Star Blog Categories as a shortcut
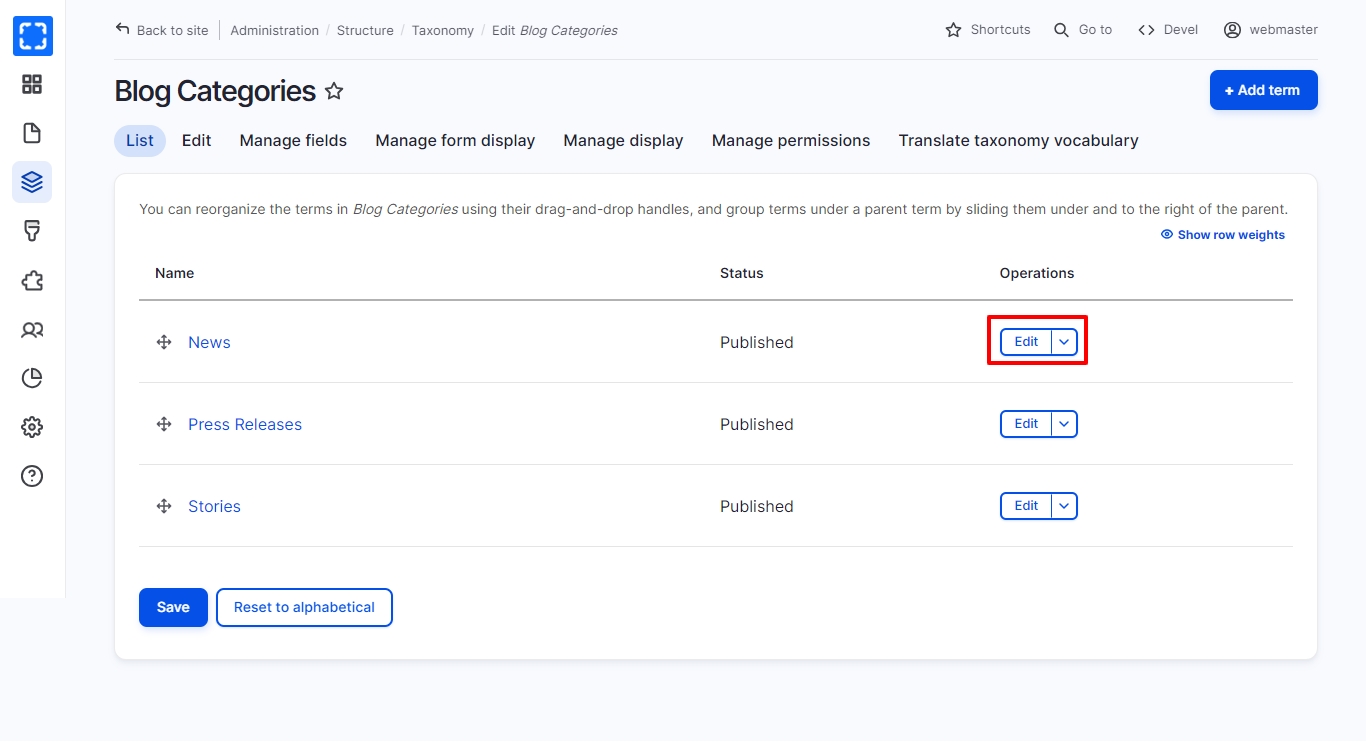The height and width of the screenshot is (742, 1366). (334, 92)
